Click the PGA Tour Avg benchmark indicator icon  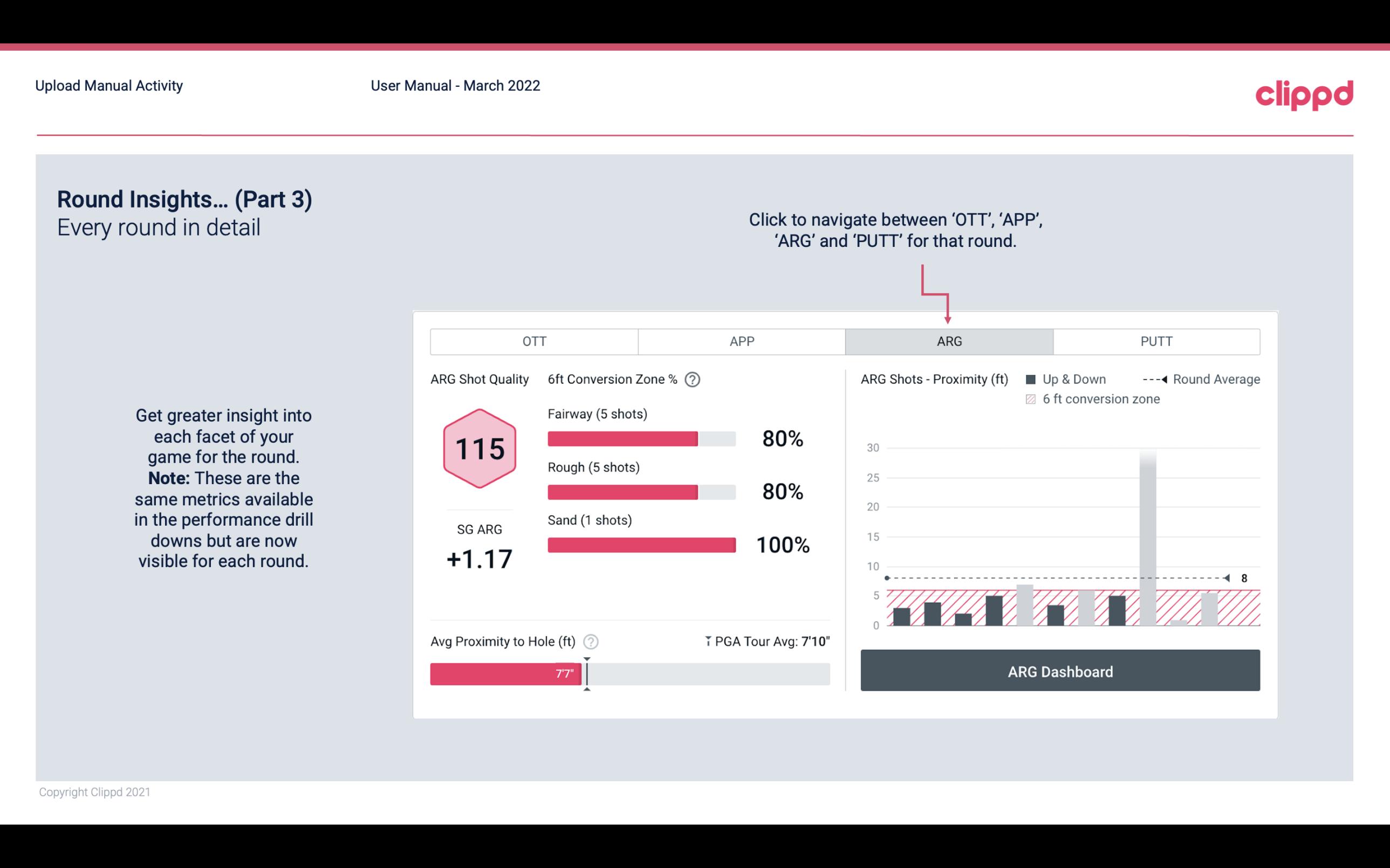tap(704, 641)
